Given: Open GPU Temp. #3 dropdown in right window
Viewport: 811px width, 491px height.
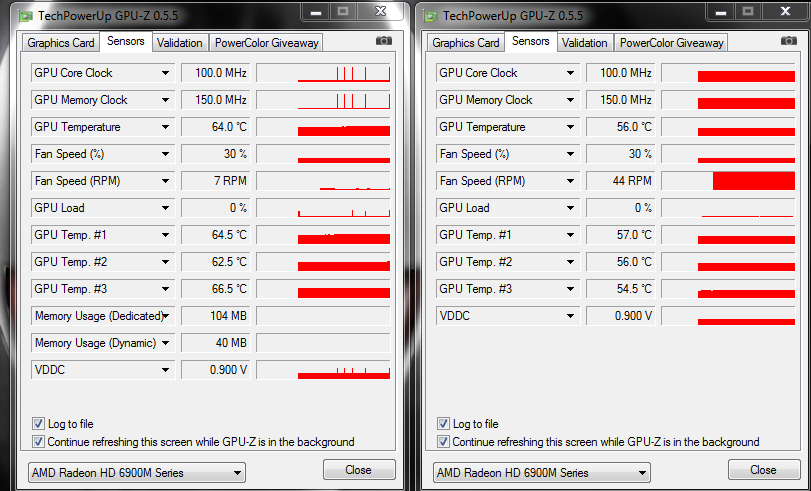Looking at the screenshot, I should pyautogui.click(x=570, y=289).
